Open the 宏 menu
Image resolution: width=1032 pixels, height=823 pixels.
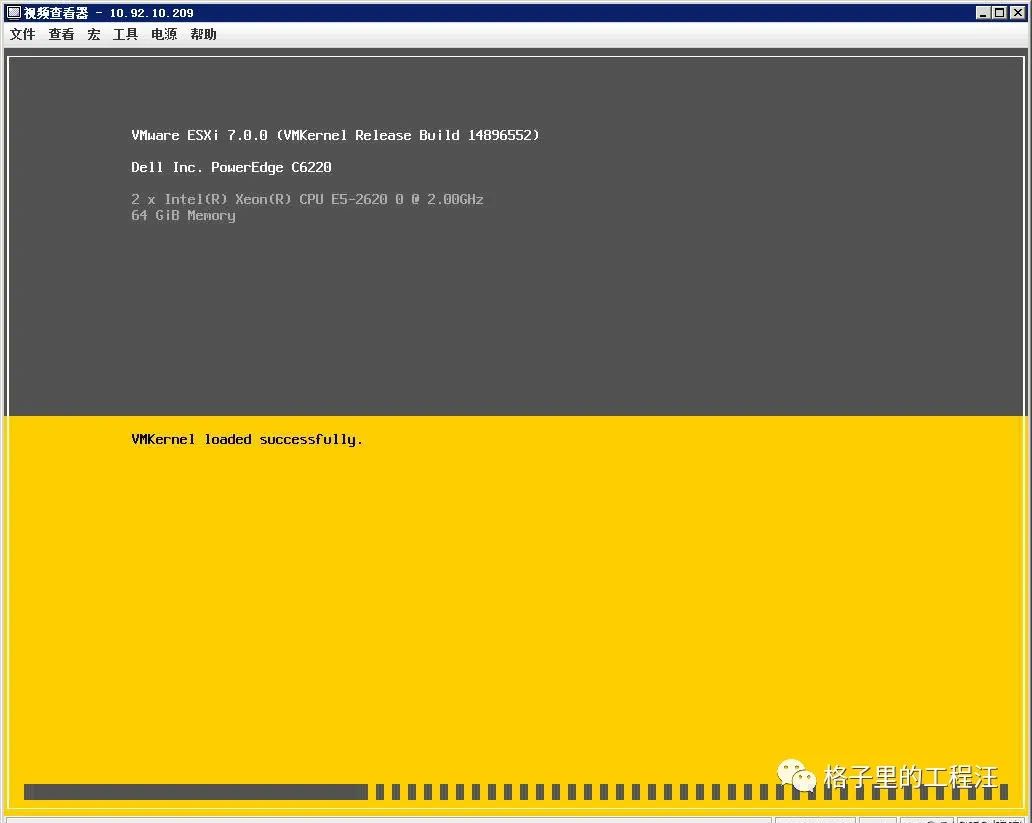pyautogui.click(x=93, y=34)
